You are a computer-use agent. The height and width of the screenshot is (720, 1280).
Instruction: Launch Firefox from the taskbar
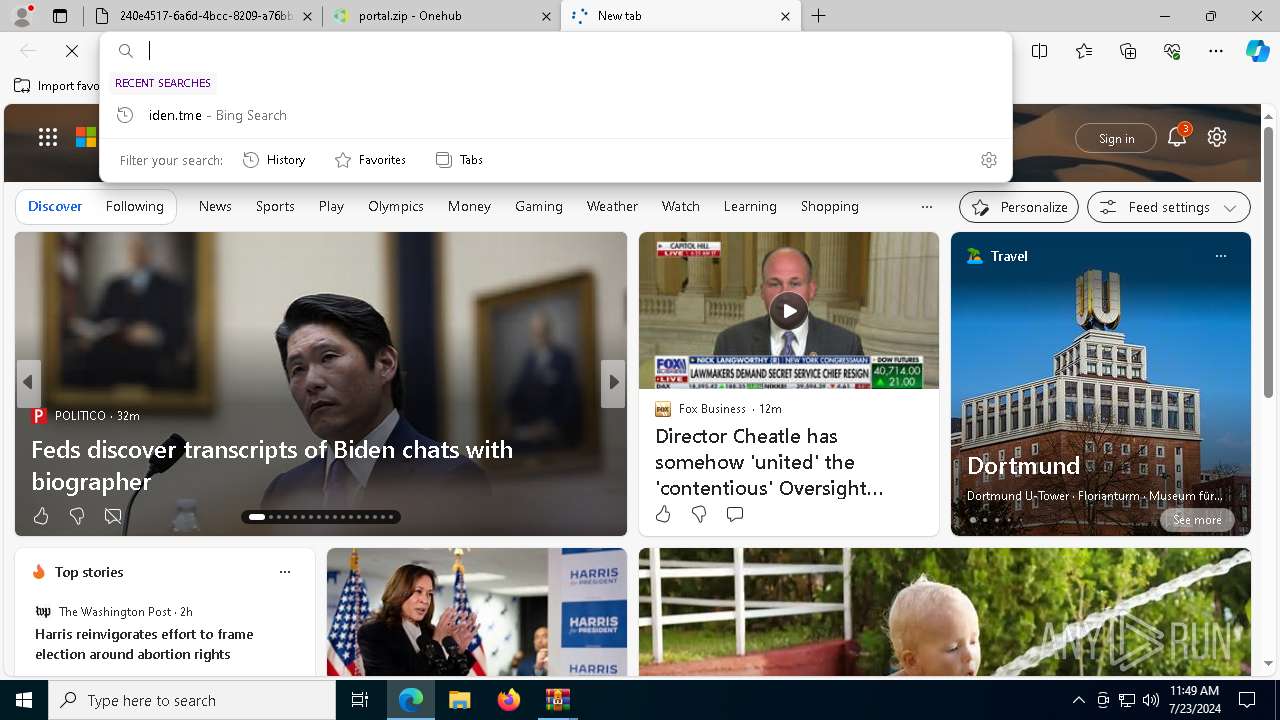click(508, 700)
